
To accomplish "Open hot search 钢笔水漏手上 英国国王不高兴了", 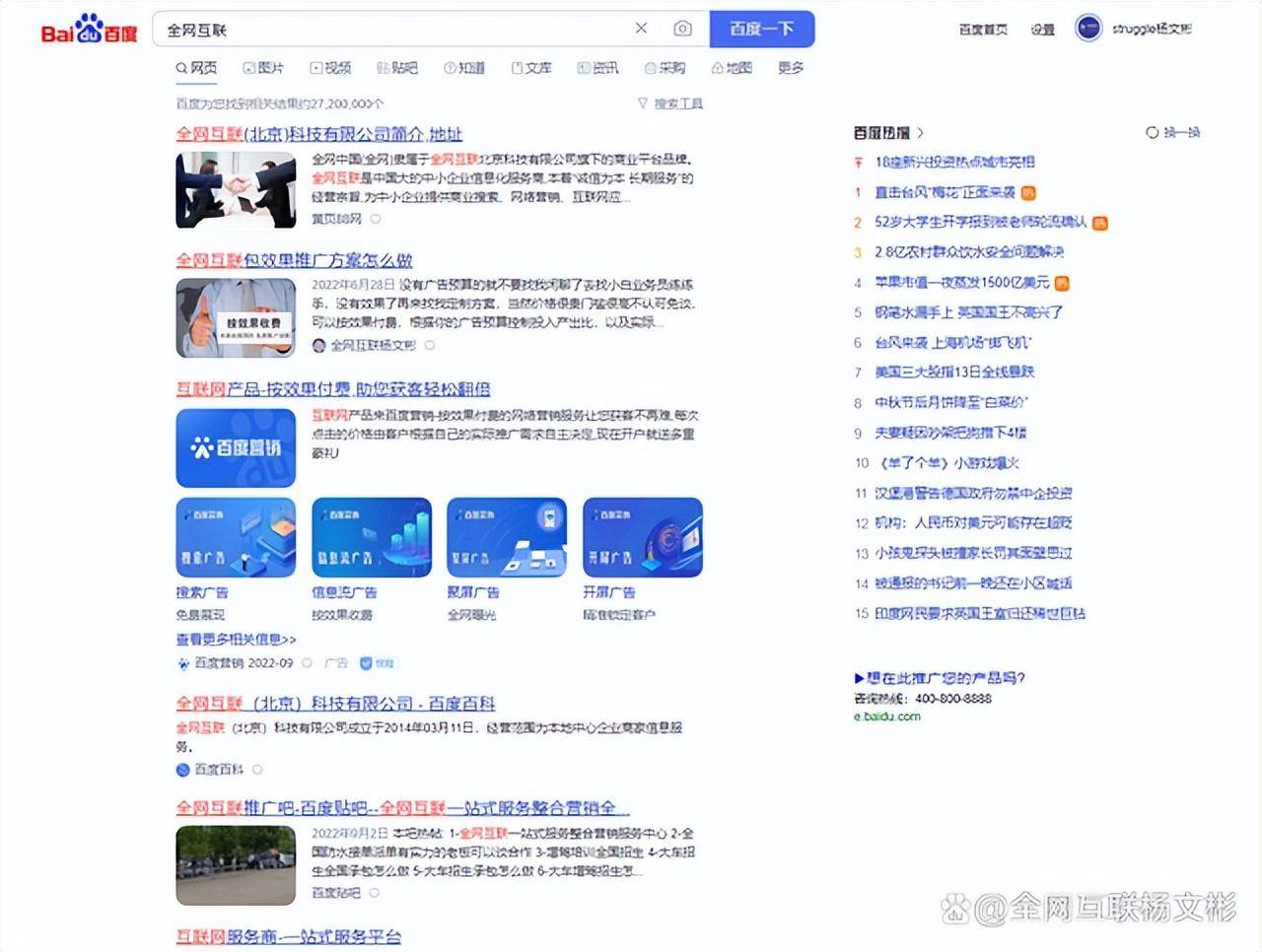I will (968, 312).
